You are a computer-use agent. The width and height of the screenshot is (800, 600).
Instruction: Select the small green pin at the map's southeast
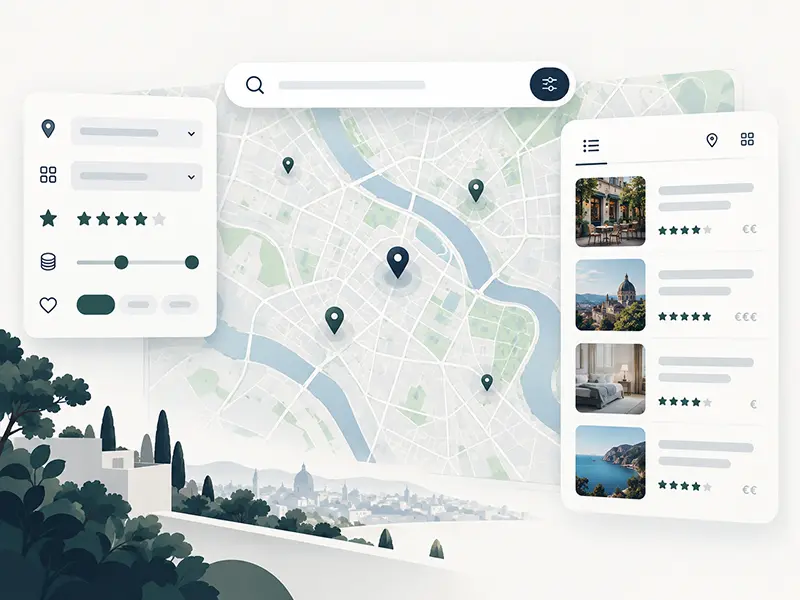point(487,382)
